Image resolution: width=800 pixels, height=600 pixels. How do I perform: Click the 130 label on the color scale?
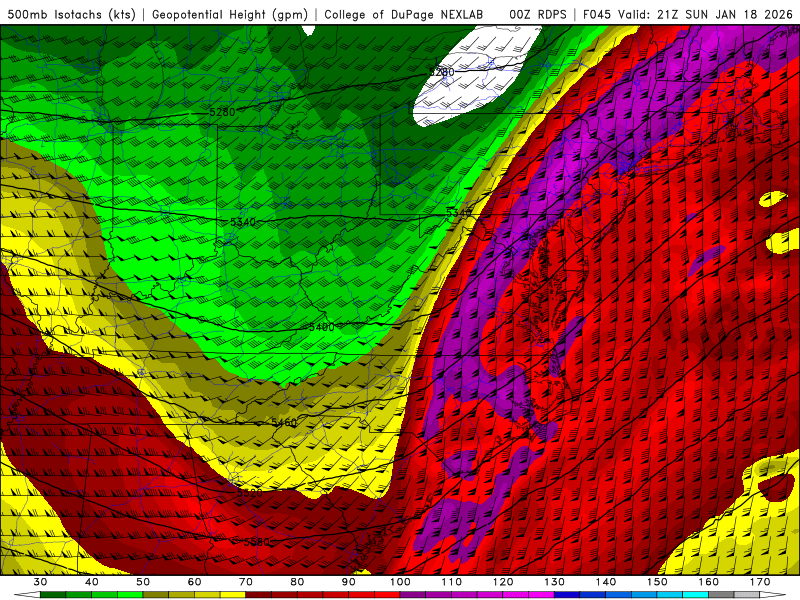click(x=555, y=582)
